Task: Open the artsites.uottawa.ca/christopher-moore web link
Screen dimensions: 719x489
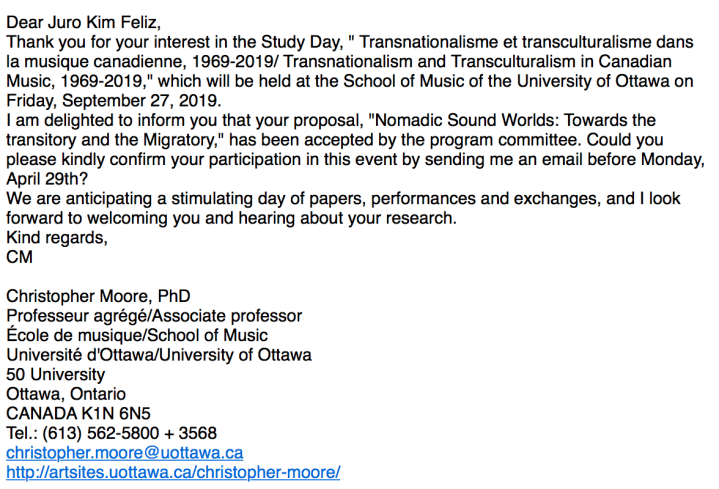Action: pos(173,471)
